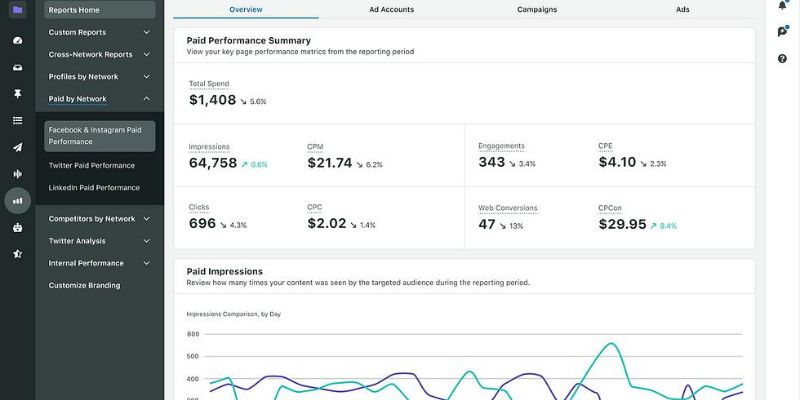Click the 64,758 impressions value
The image size is (800, 400).
[x=213, y=163]
